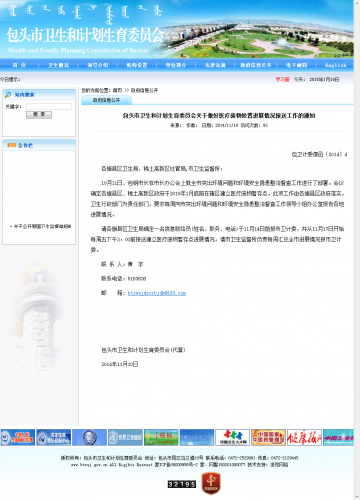This screenshot has width=360, height=500.
Task: Open the 电子邮箱 navigation item
Action: click(x=296, y=65)
